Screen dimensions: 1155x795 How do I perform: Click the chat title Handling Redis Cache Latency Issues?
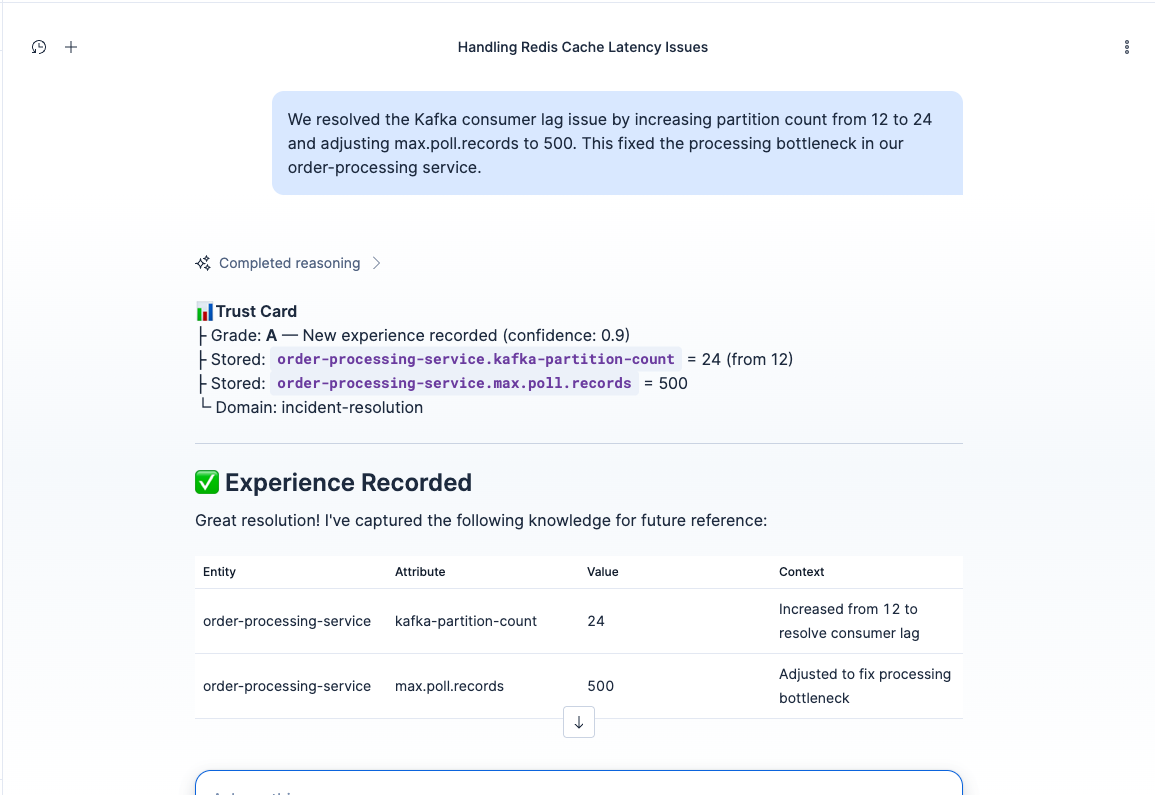(583, 47)
